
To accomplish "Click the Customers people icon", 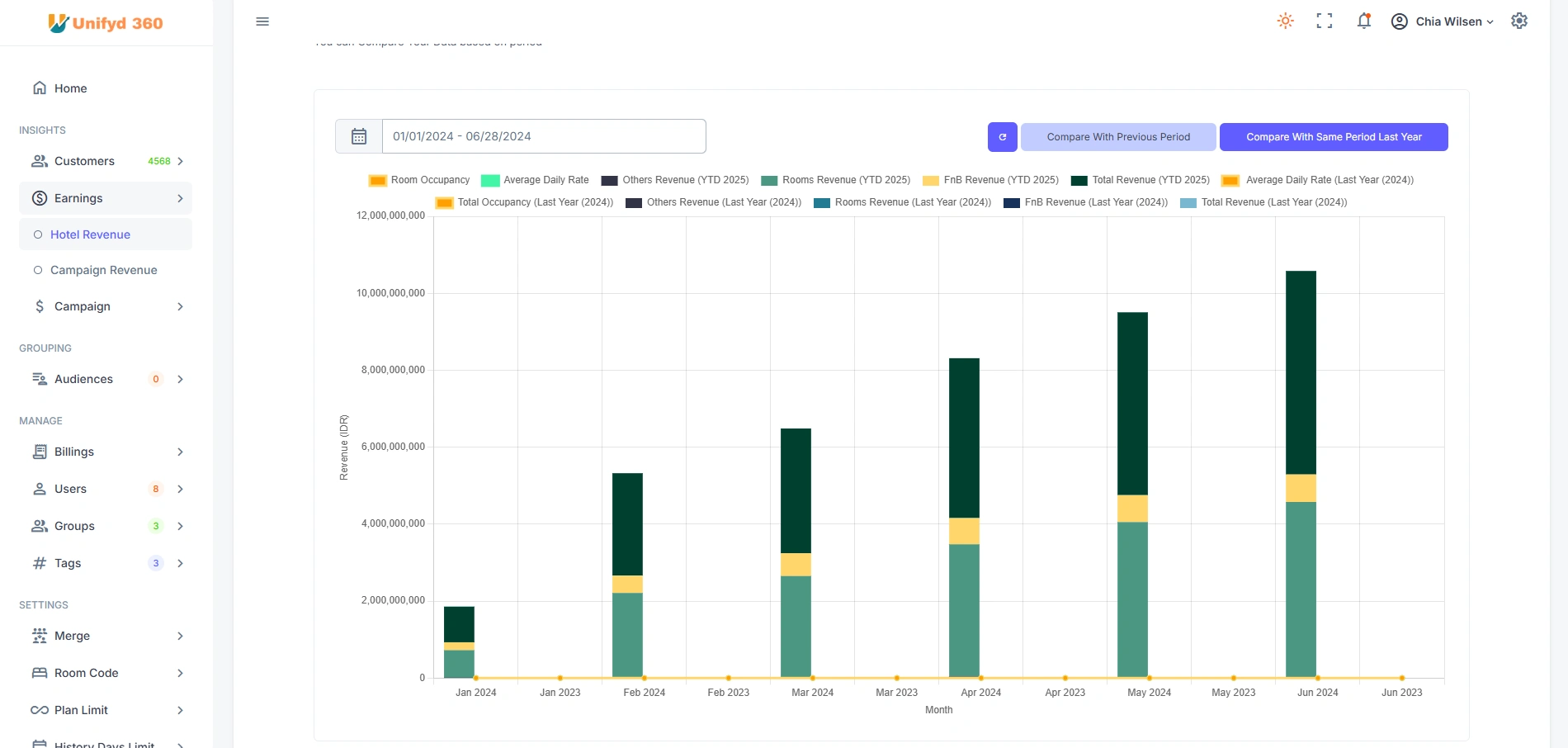I will click(x=40, y=161).
